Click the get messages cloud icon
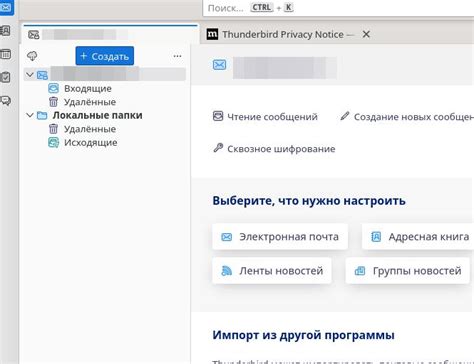This screenshot has height=364, width=474. [x=32, y=56]
